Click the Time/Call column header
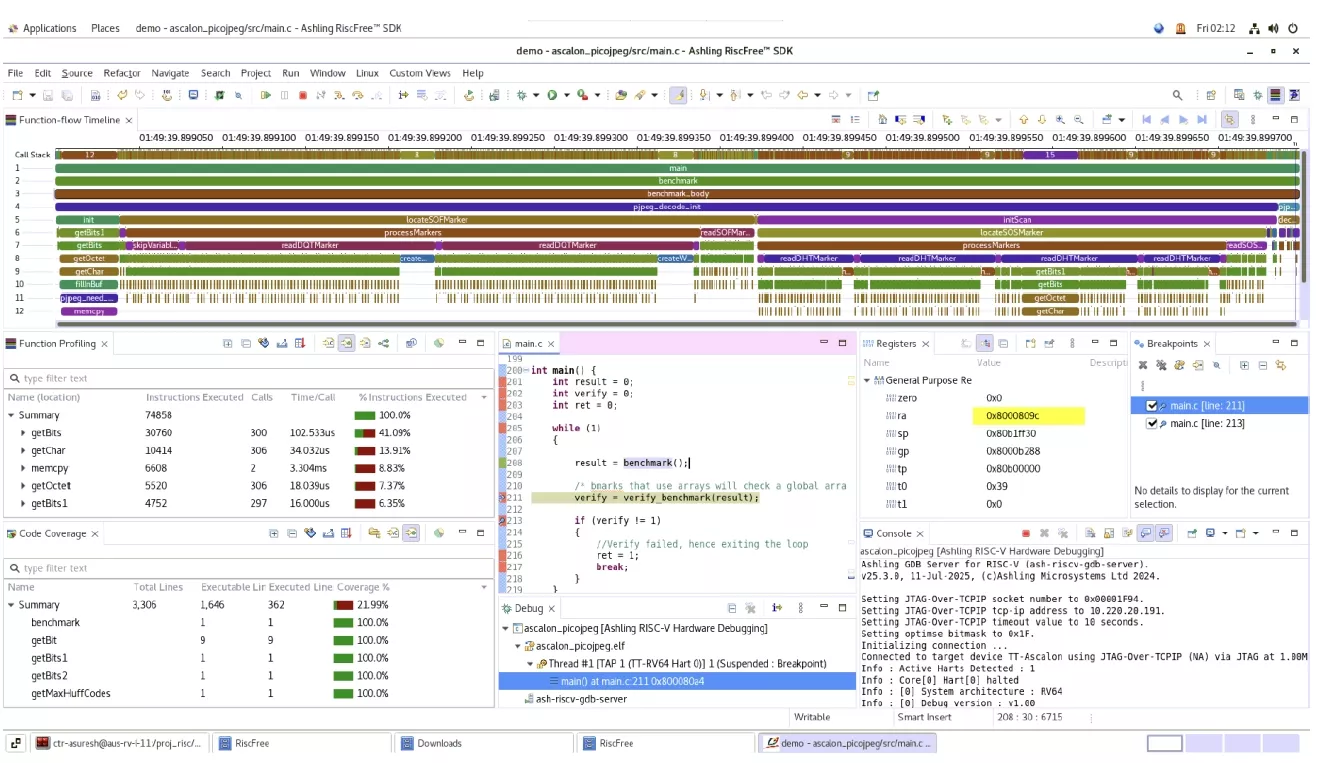This screenshot has width=1319, height=763. 312,397
